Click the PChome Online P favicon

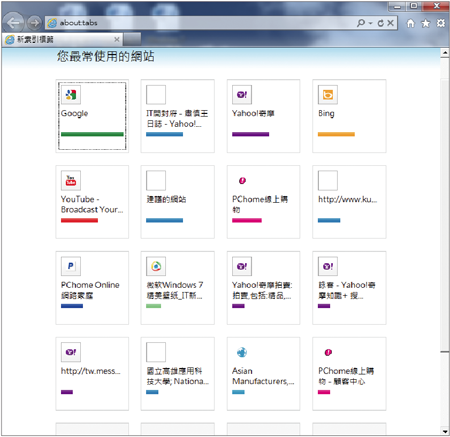[71, 266]
